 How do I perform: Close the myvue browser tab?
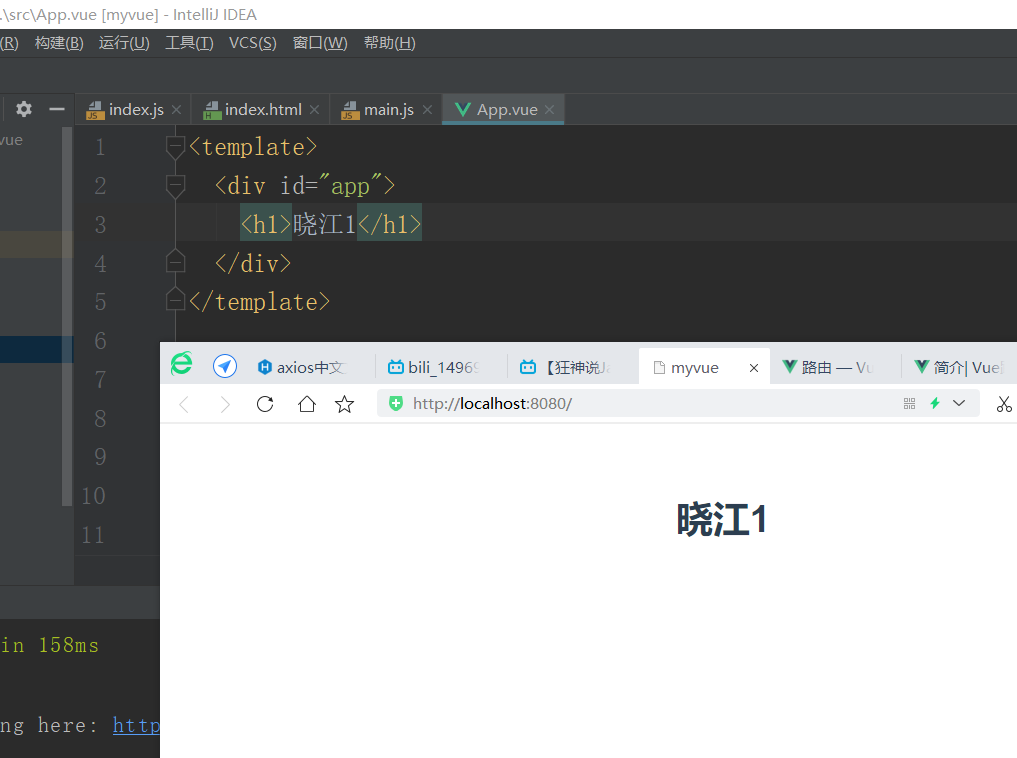tap(754, 368)
